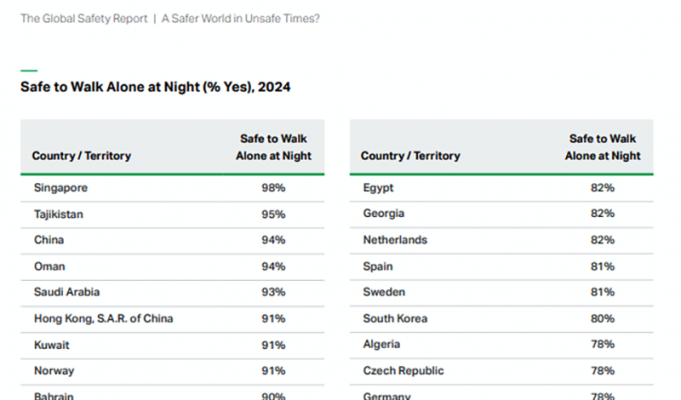The width and height of the screenshot is (681, 400).
Task: Select the 98% value for Singapore
Action: 274,188
